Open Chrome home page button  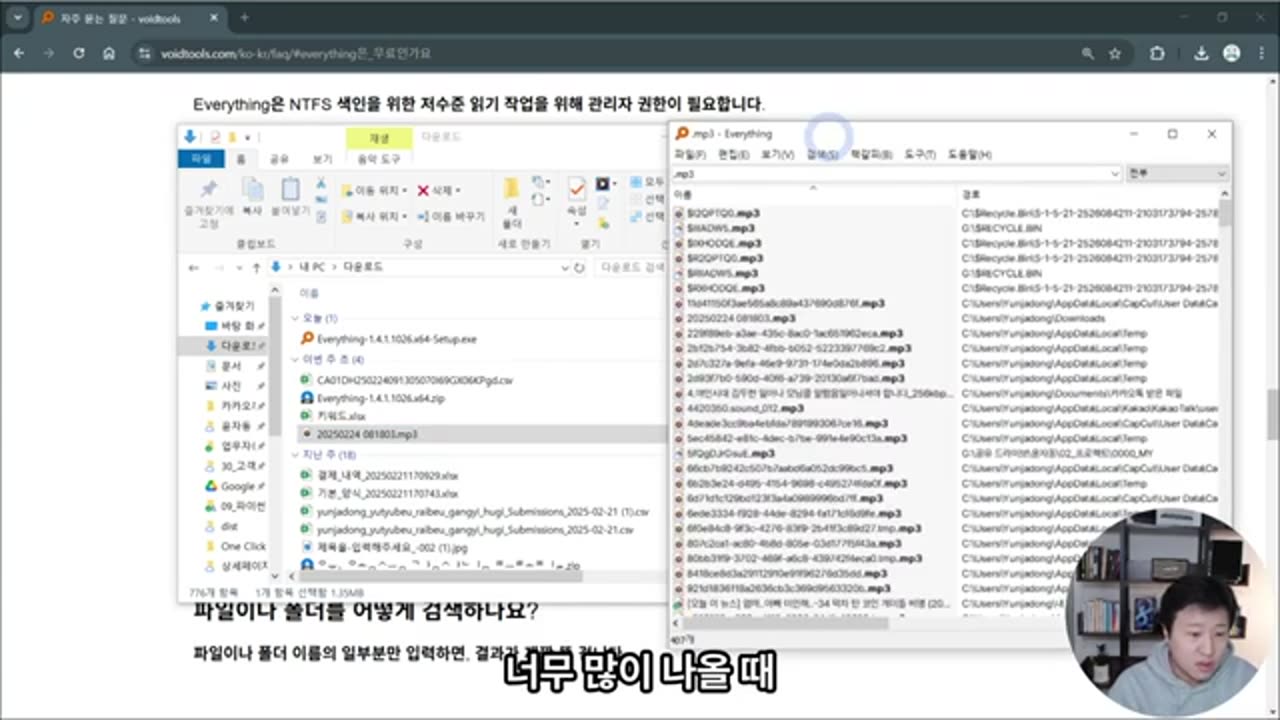click(x=109, y=53)
